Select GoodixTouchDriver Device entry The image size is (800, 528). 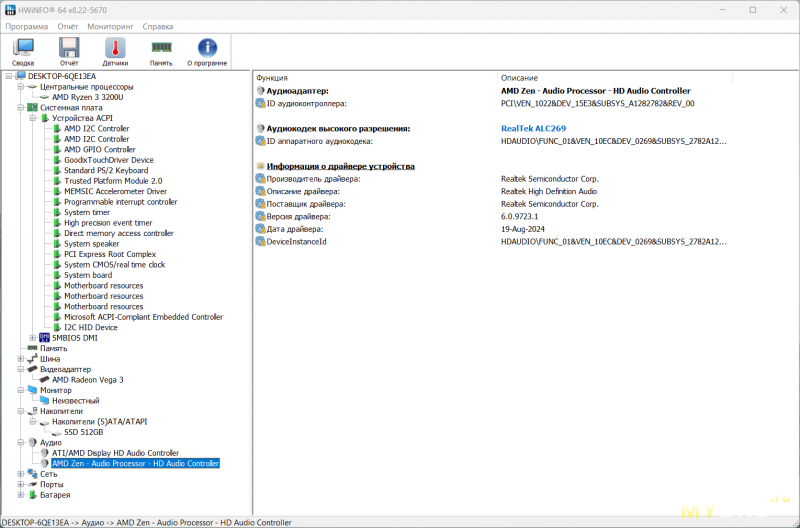coord(109,160)
